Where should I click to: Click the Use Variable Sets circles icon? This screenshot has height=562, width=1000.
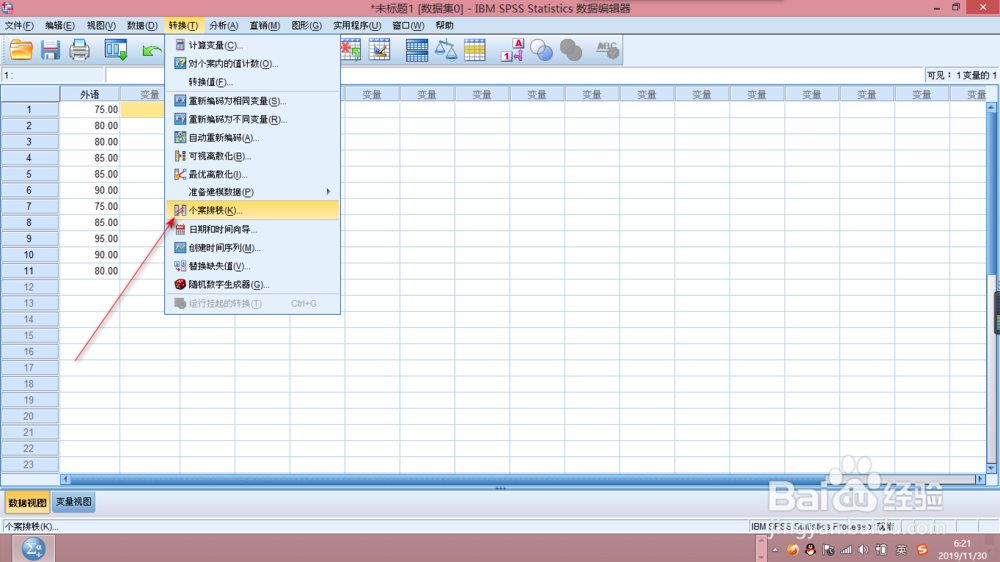541,50
